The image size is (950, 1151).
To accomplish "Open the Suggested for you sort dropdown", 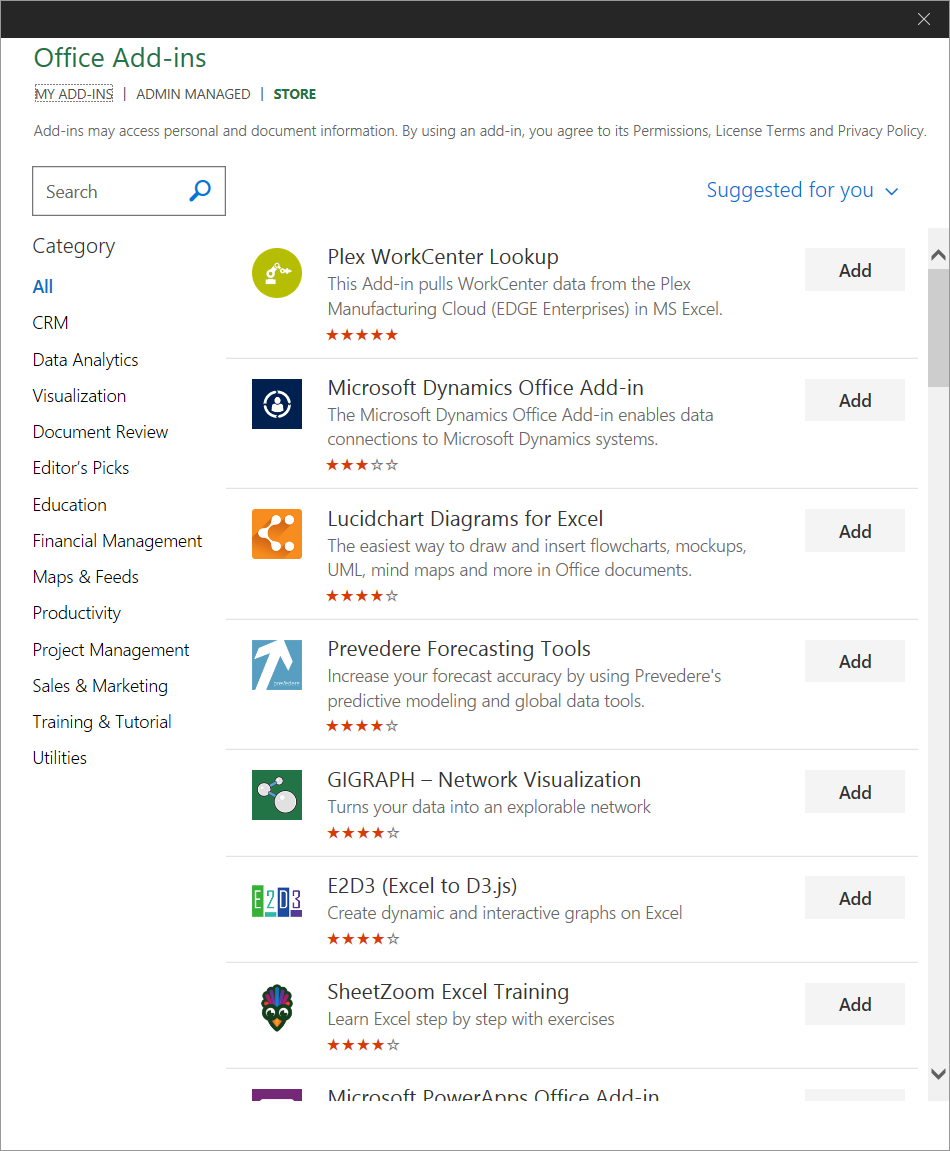I will coord(802,190).
